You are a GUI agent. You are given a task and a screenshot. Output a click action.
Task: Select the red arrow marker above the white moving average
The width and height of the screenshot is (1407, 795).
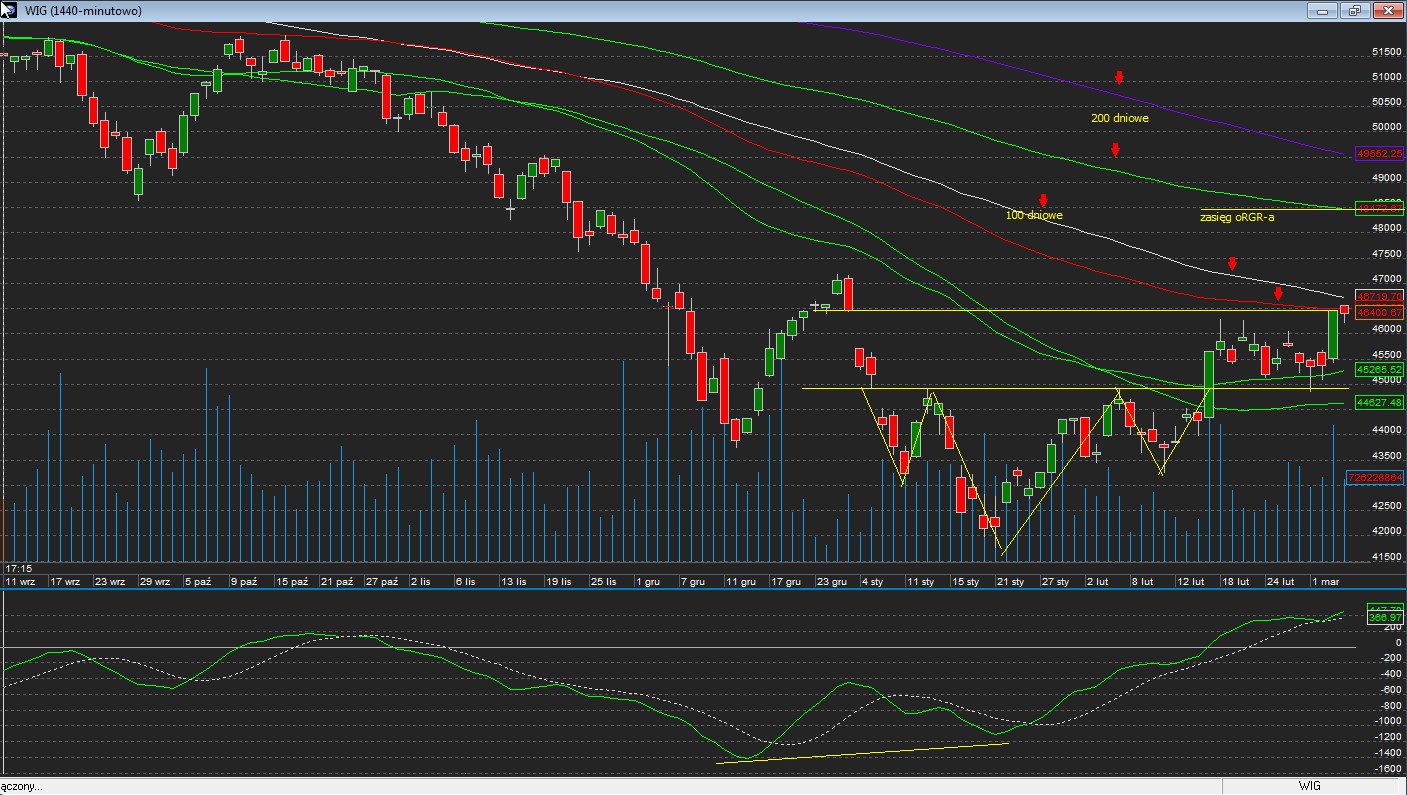pos(1233,264)
